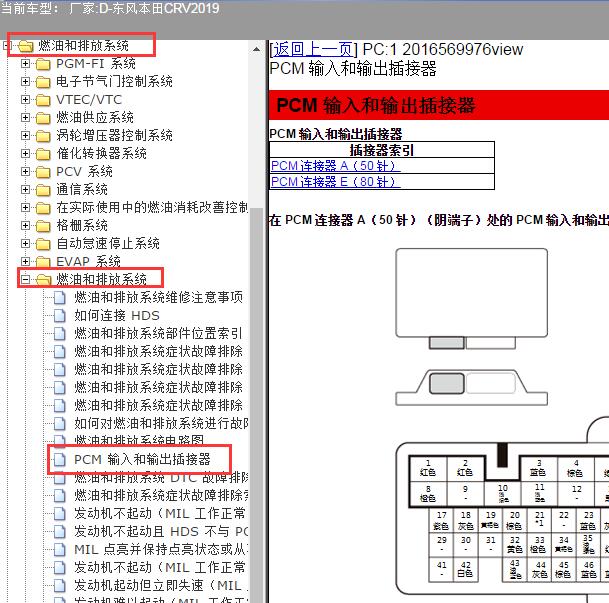Go back via 返回上一页 link
Screen dimensions: 609x603
(x=313, y=50)
